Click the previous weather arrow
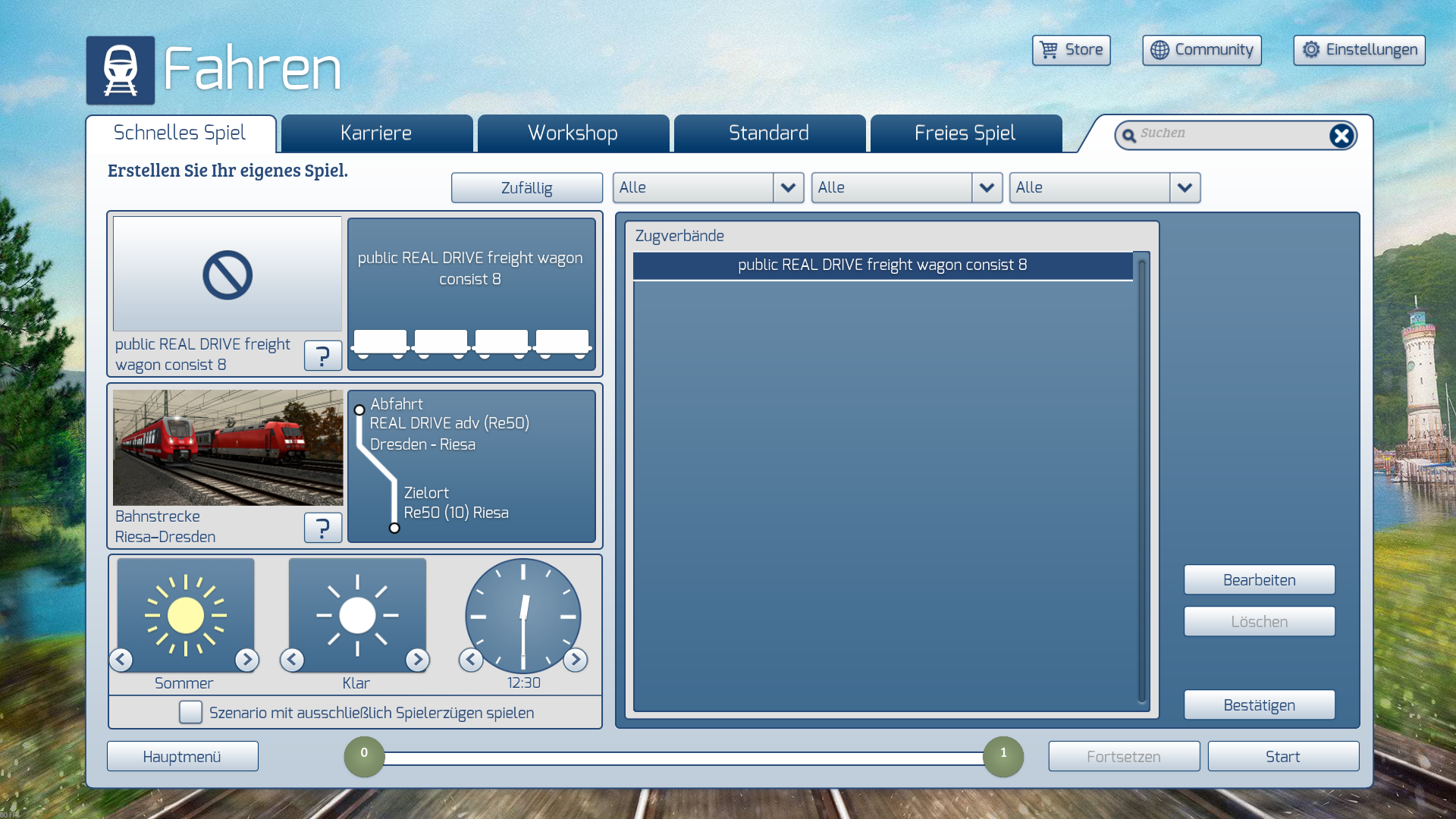The width and height of the screenshot is (1456, 819). (x=292, y=660)
